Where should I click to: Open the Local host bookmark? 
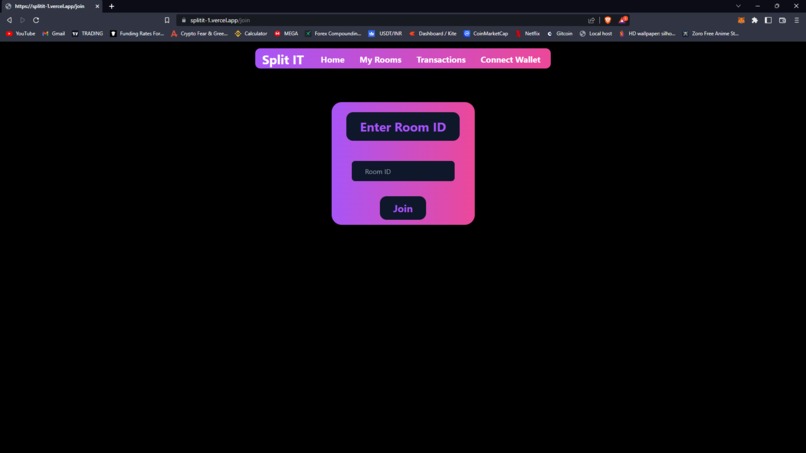596,33
